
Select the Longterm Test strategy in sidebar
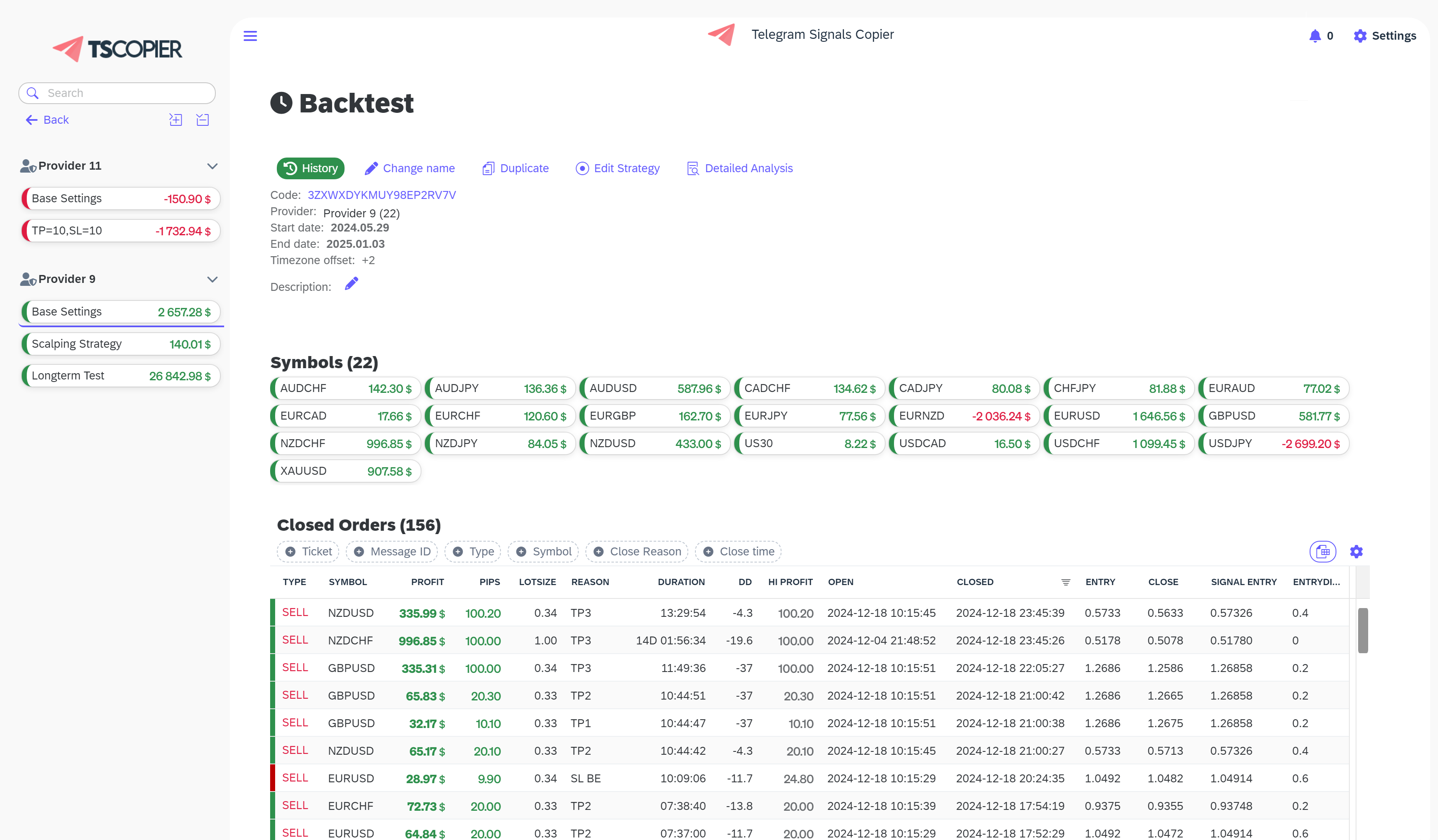point(120,375)
